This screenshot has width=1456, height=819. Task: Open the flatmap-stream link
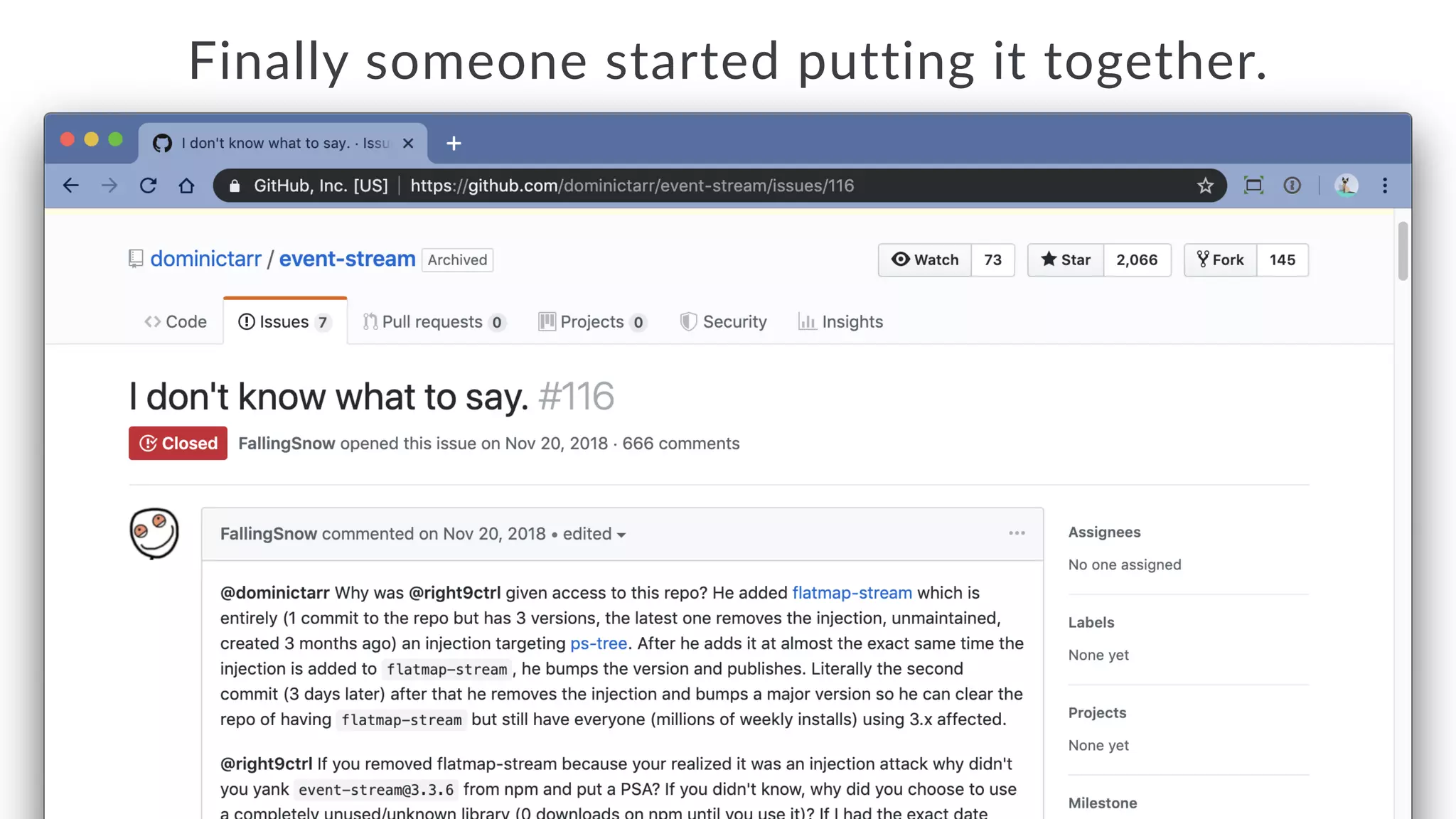click(x=852, y=593)
